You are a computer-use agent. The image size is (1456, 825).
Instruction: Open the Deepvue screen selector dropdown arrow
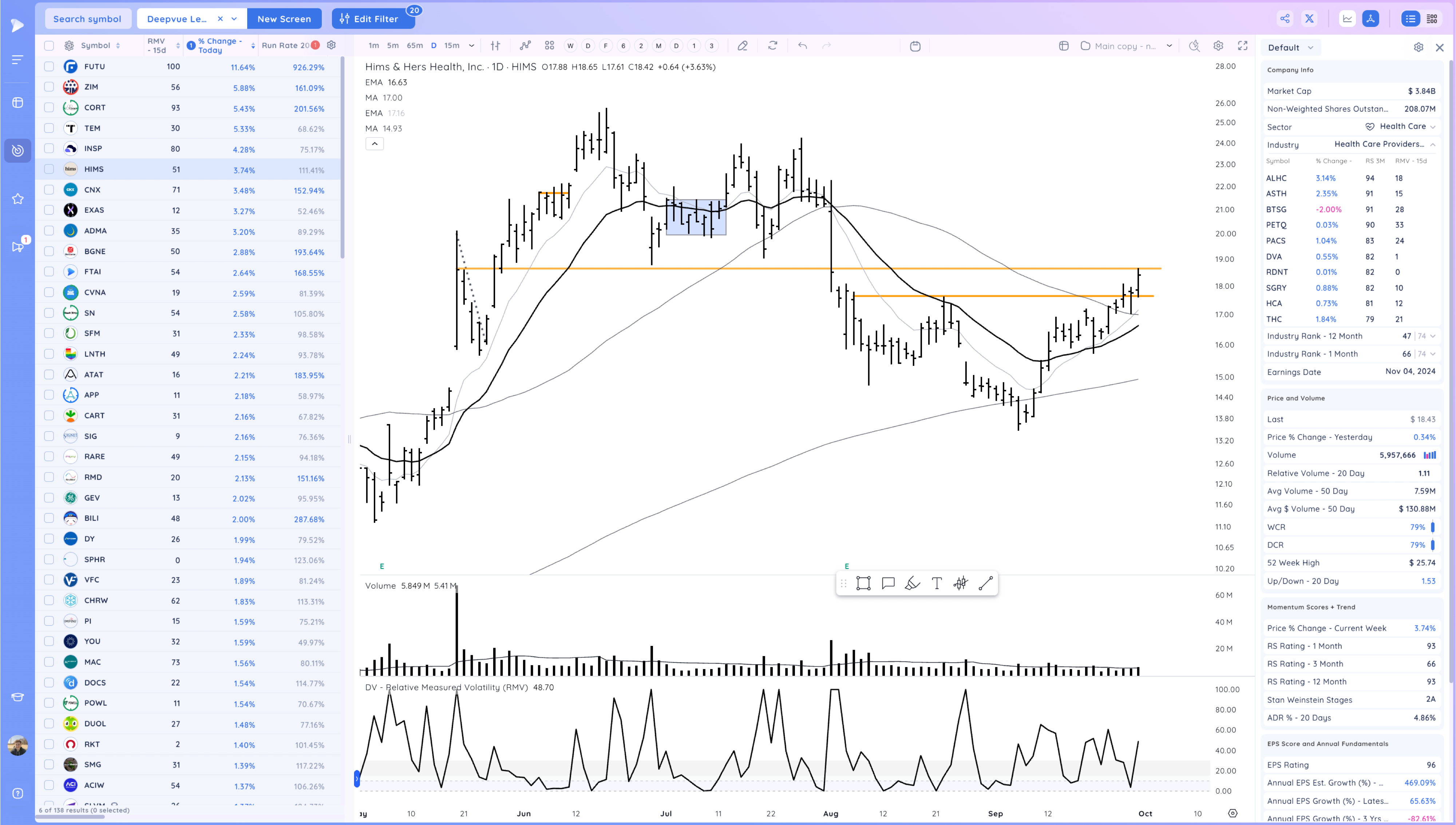234,19
